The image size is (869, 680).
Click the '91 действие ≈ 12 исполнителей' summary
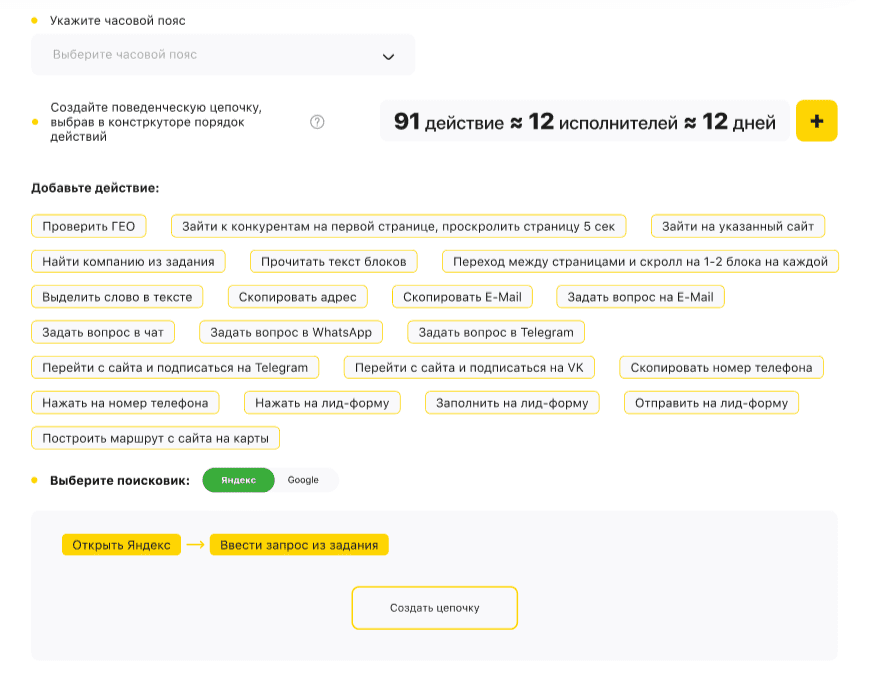pos(585,121)
